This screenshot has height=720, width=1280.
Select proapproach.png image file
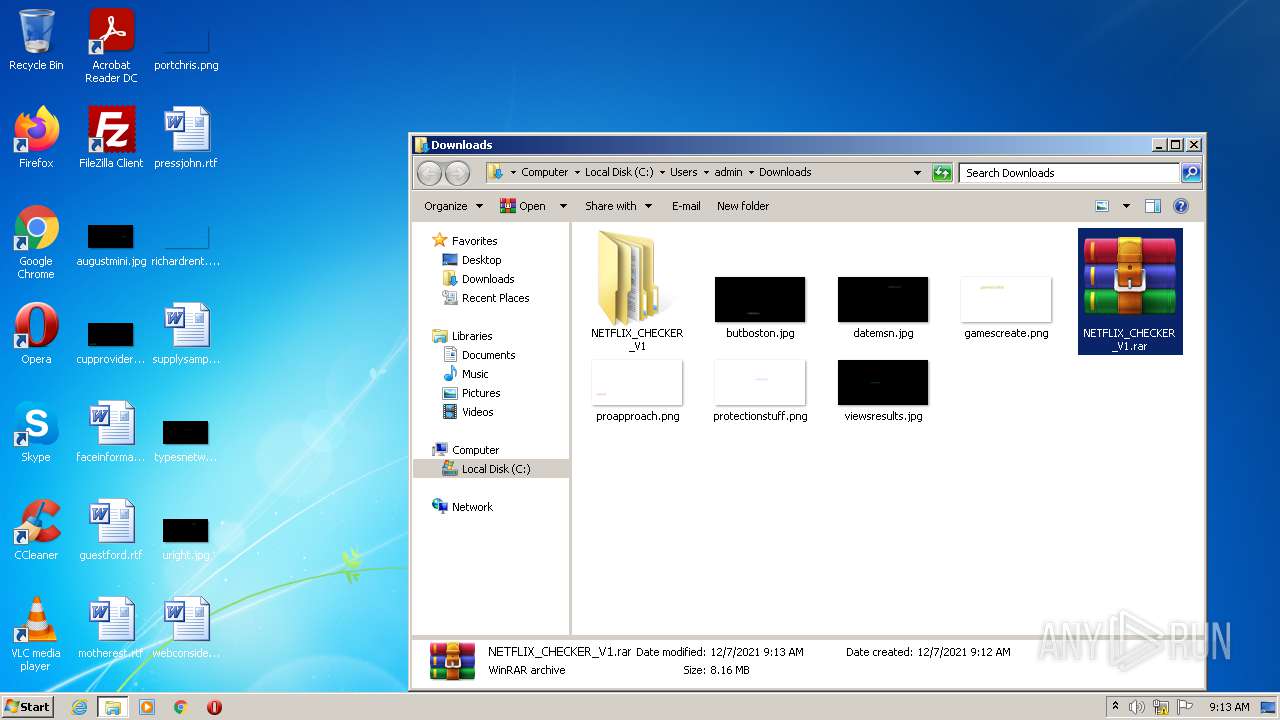click(637, 391)
